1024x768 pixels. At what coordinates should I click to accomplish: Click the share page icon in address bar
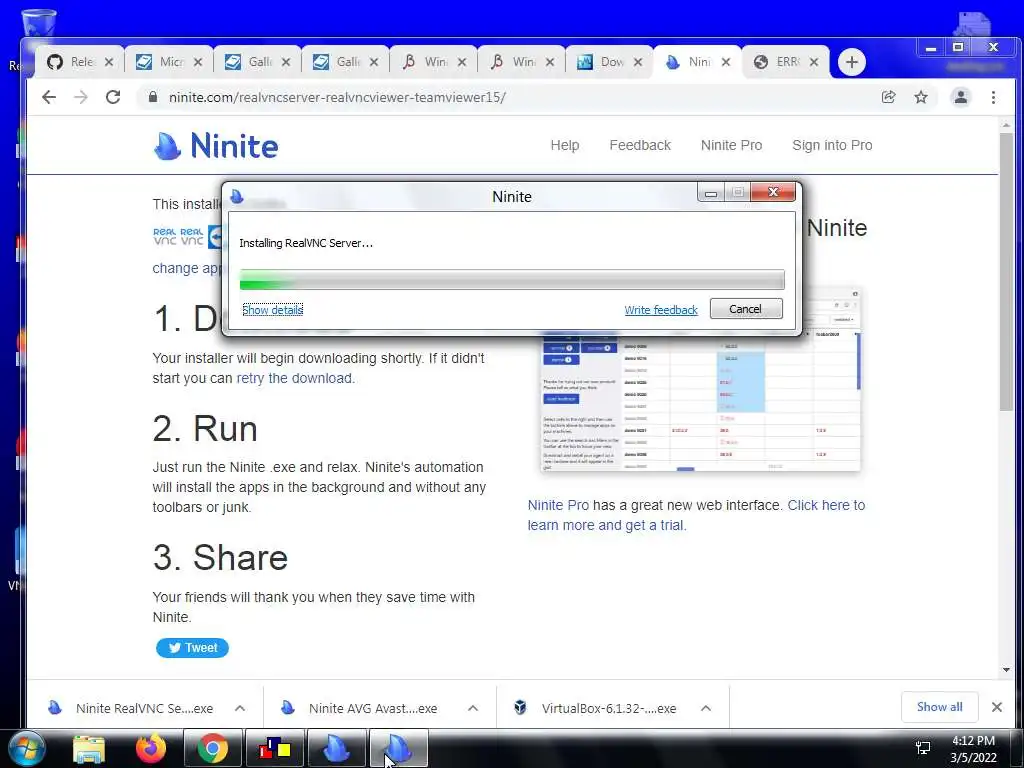click(888, 97)
